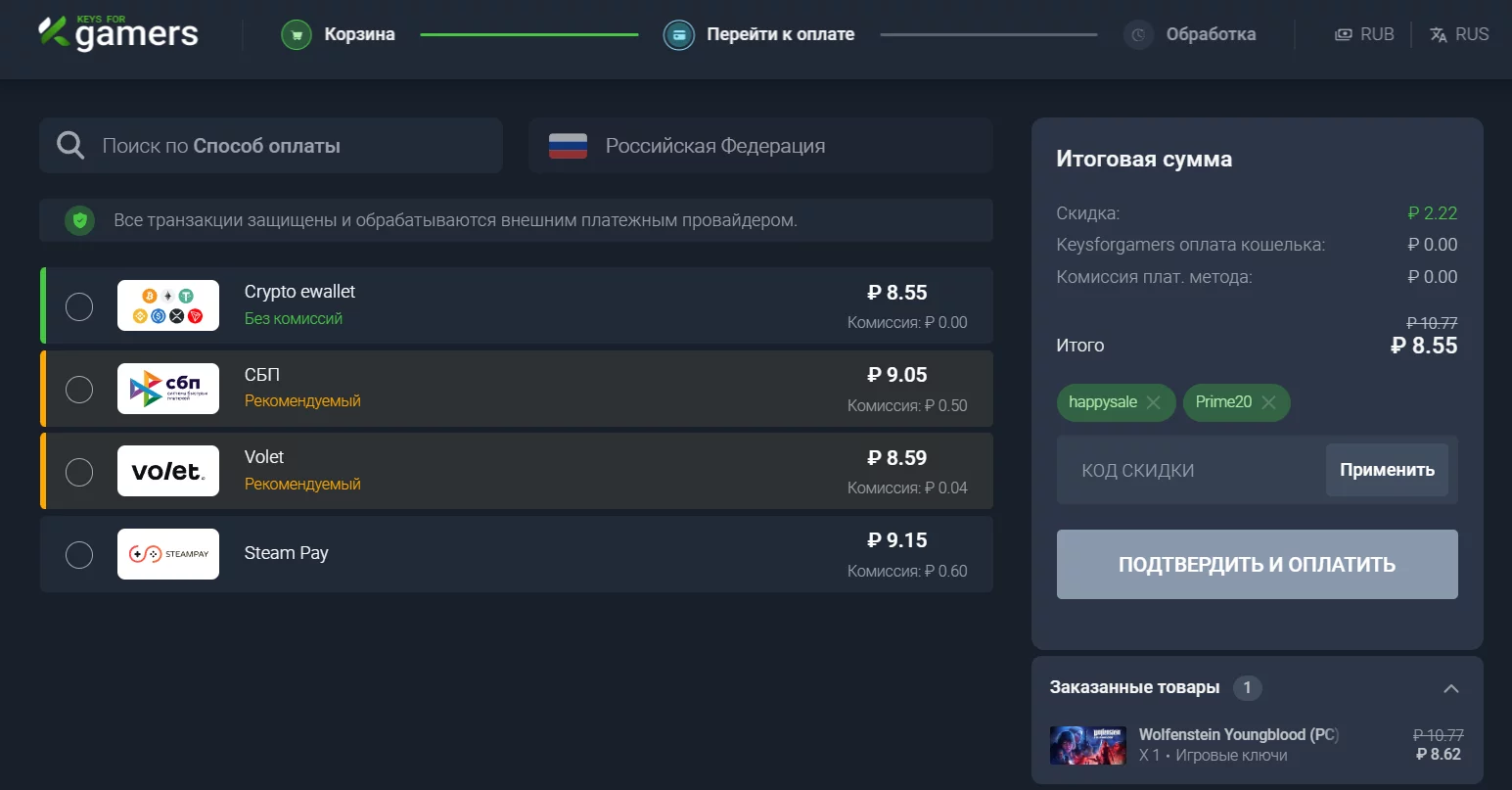This screenshot has height=790, width=1512.
Task: Click the clock processing step icon
Action: click(1138, 35)
